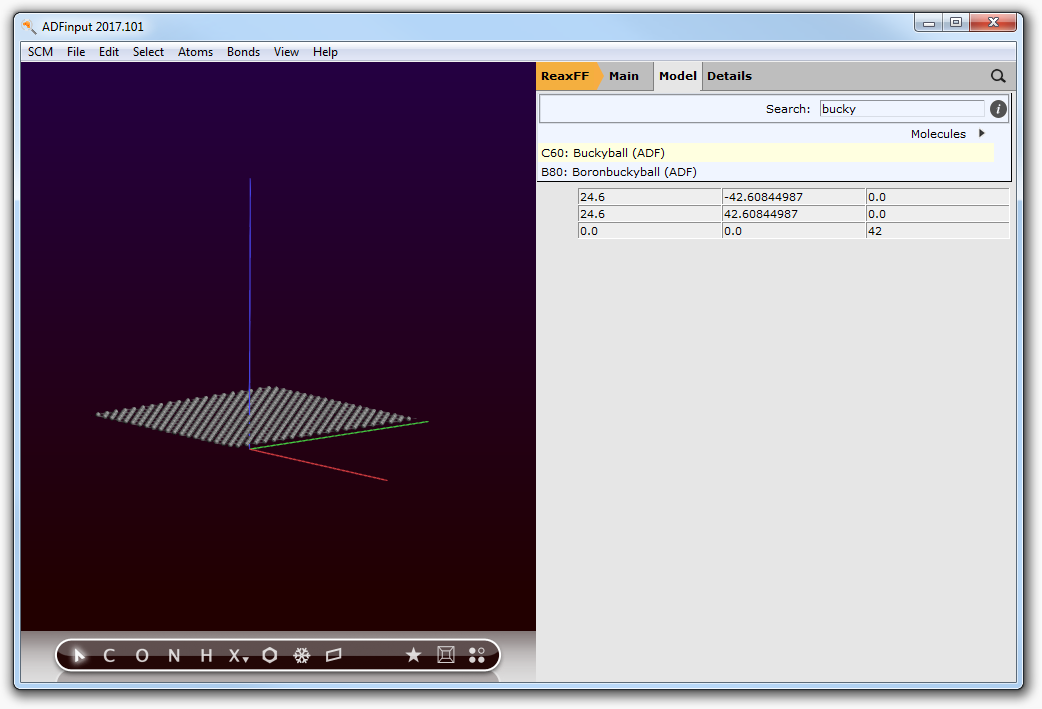Click the ADFinput title bar app icon

click(29, 27)
